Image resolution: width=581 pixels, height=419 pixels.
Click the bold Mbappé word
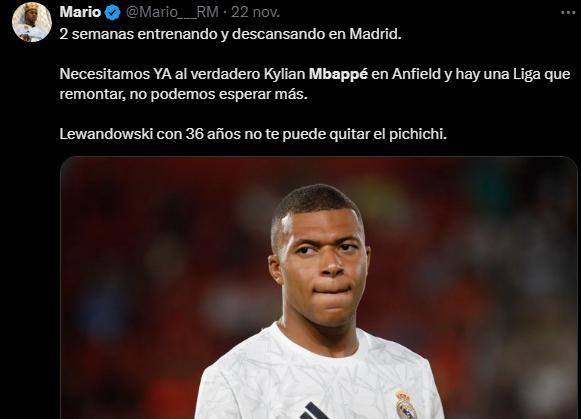point(338,74)
